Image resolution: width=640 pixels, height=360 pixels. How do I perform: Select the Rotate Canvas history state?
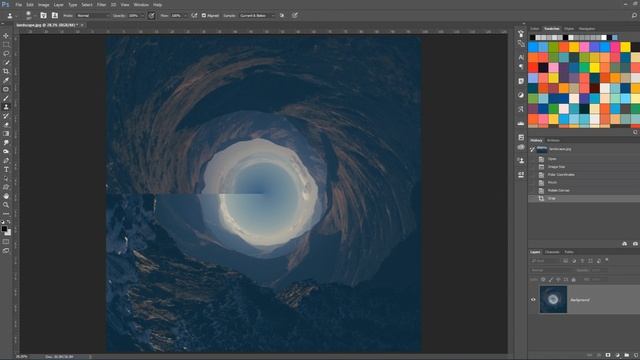[558, 191]
